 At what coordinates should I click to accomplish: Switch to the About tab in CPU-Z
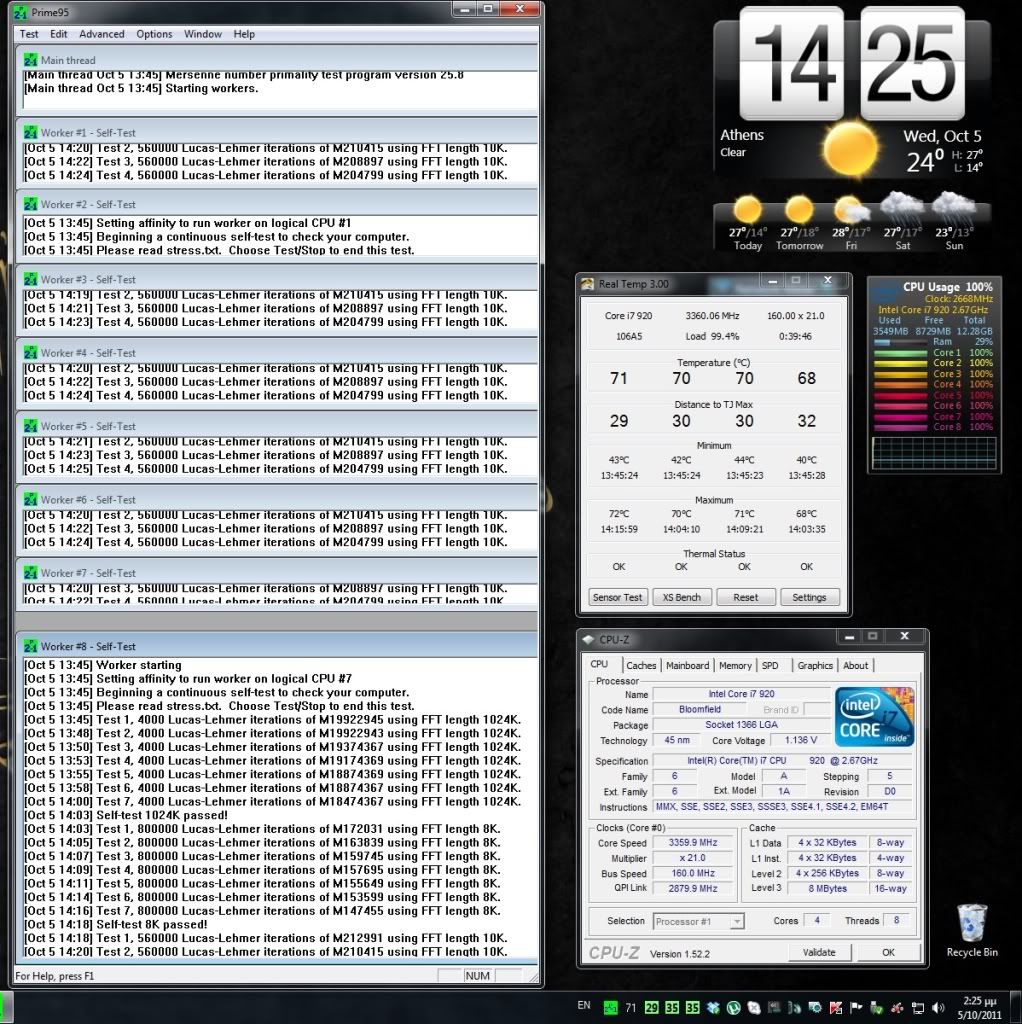click(x=855, y=665)
